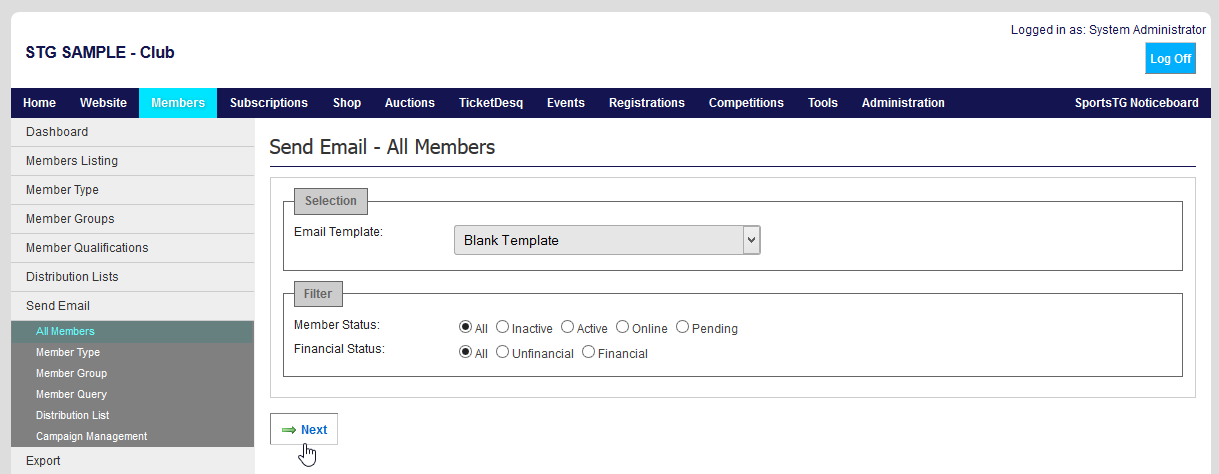Choose Online member status option
1219x474 pixels.
coord(623,327)
